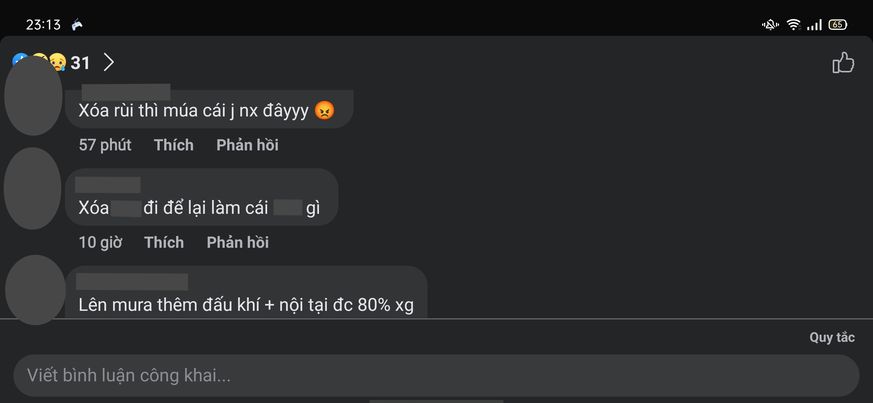Tap the mobile signal bars icon

(x=814, y=25)
